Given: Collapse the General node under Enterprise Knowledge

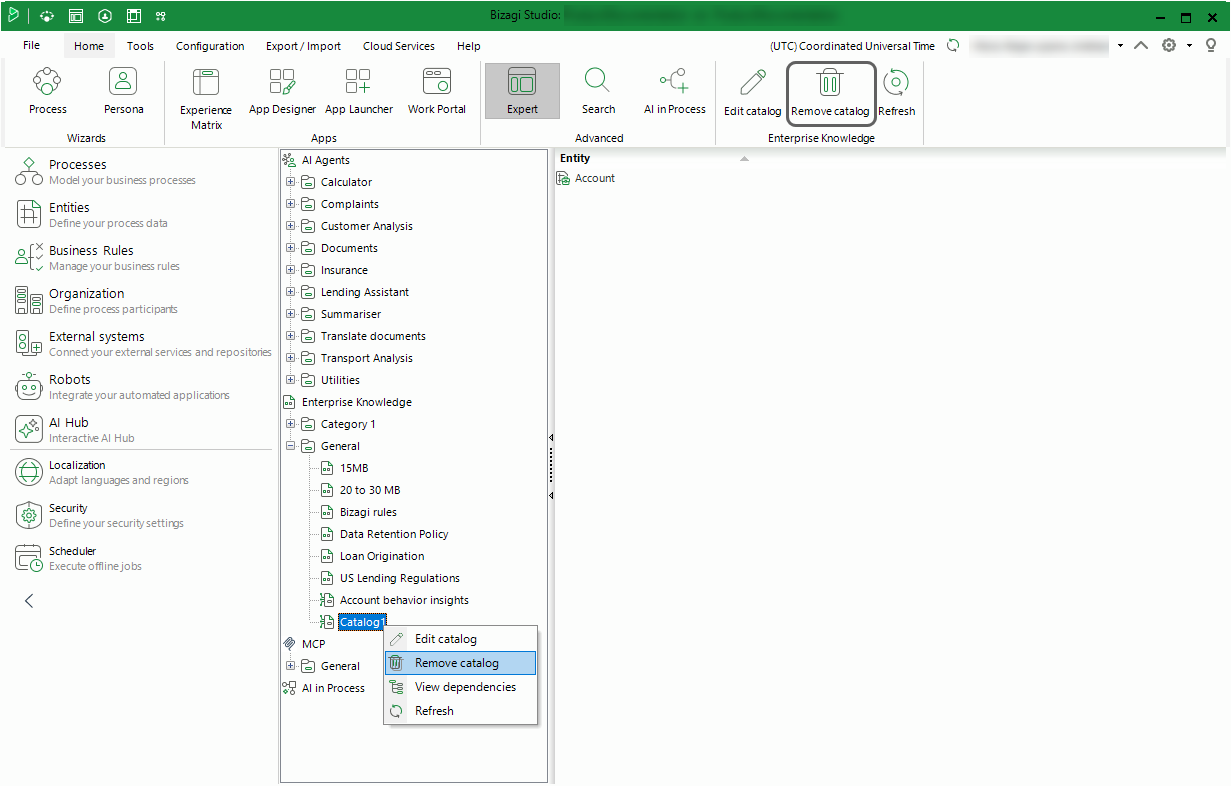Looking at the screenshot, I should [x=291, y=446].
